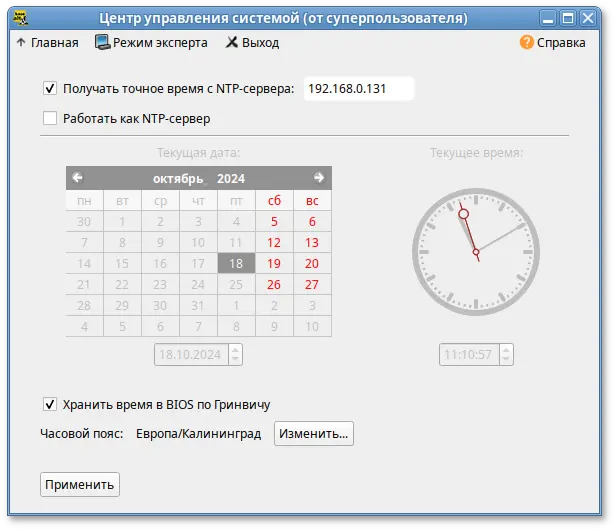The height and width of the screenshot is (530, 615).
Task: Toggle Хранить время в BIOS по Гринвичу
Action: pos(51,404)
